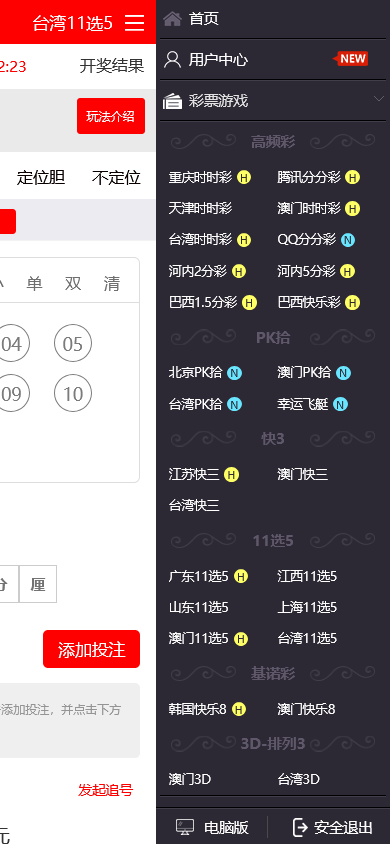
Task: Click the H badge beside 江苏快三
Action: point(231,474)
